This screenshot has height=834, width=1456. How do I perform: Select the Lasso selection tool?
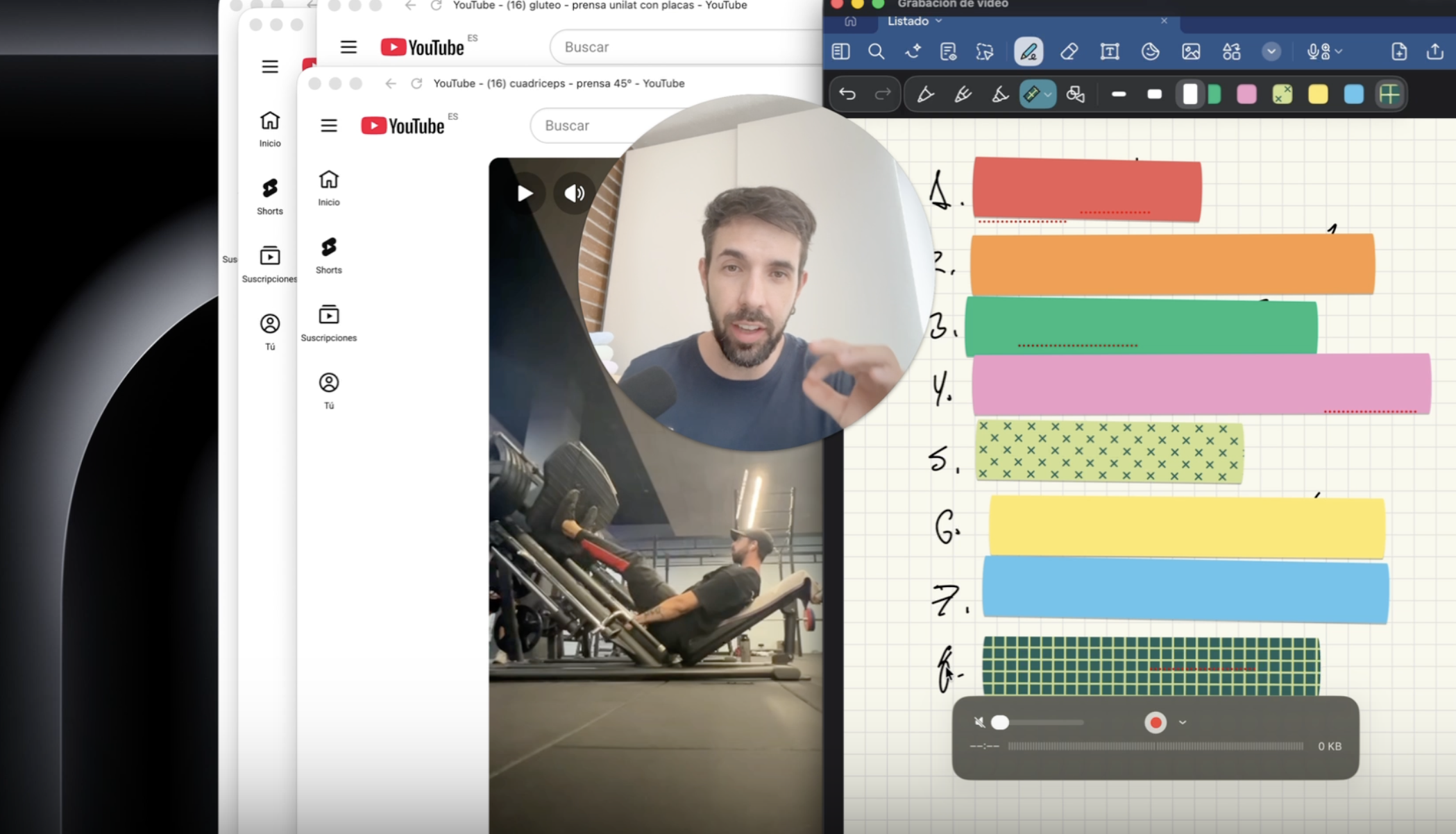(985, 51)
